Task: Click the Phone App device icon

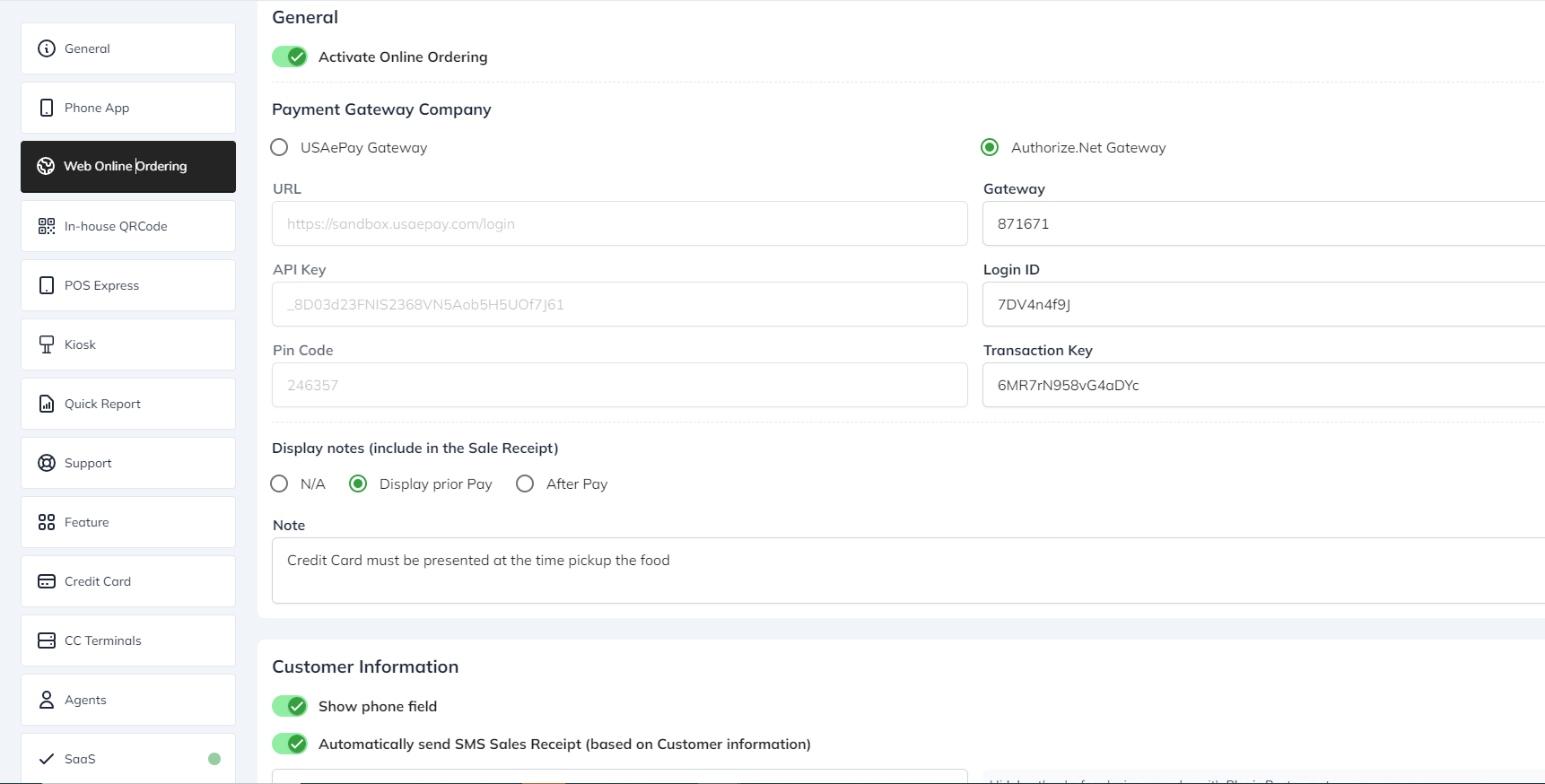Action: pyautogui.click(x=47, y=108)
